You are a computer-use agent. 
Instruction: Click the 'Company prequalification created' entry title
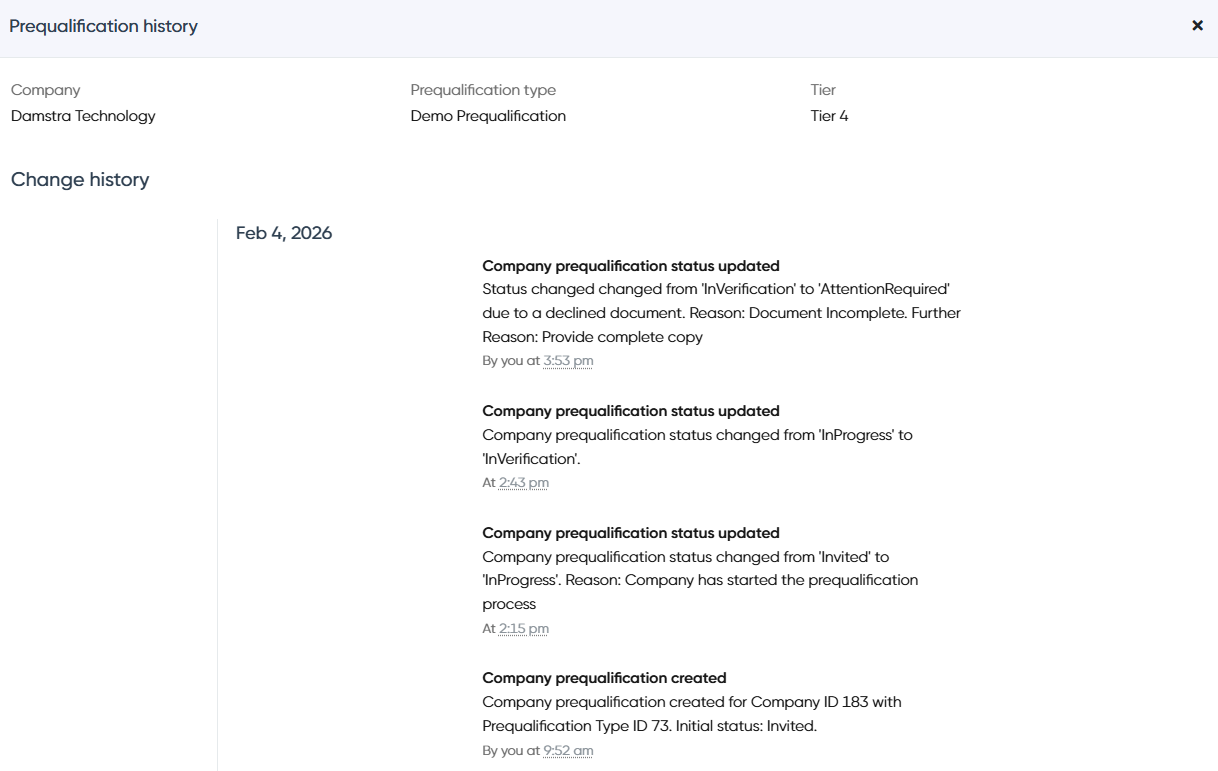coord(604,678)
